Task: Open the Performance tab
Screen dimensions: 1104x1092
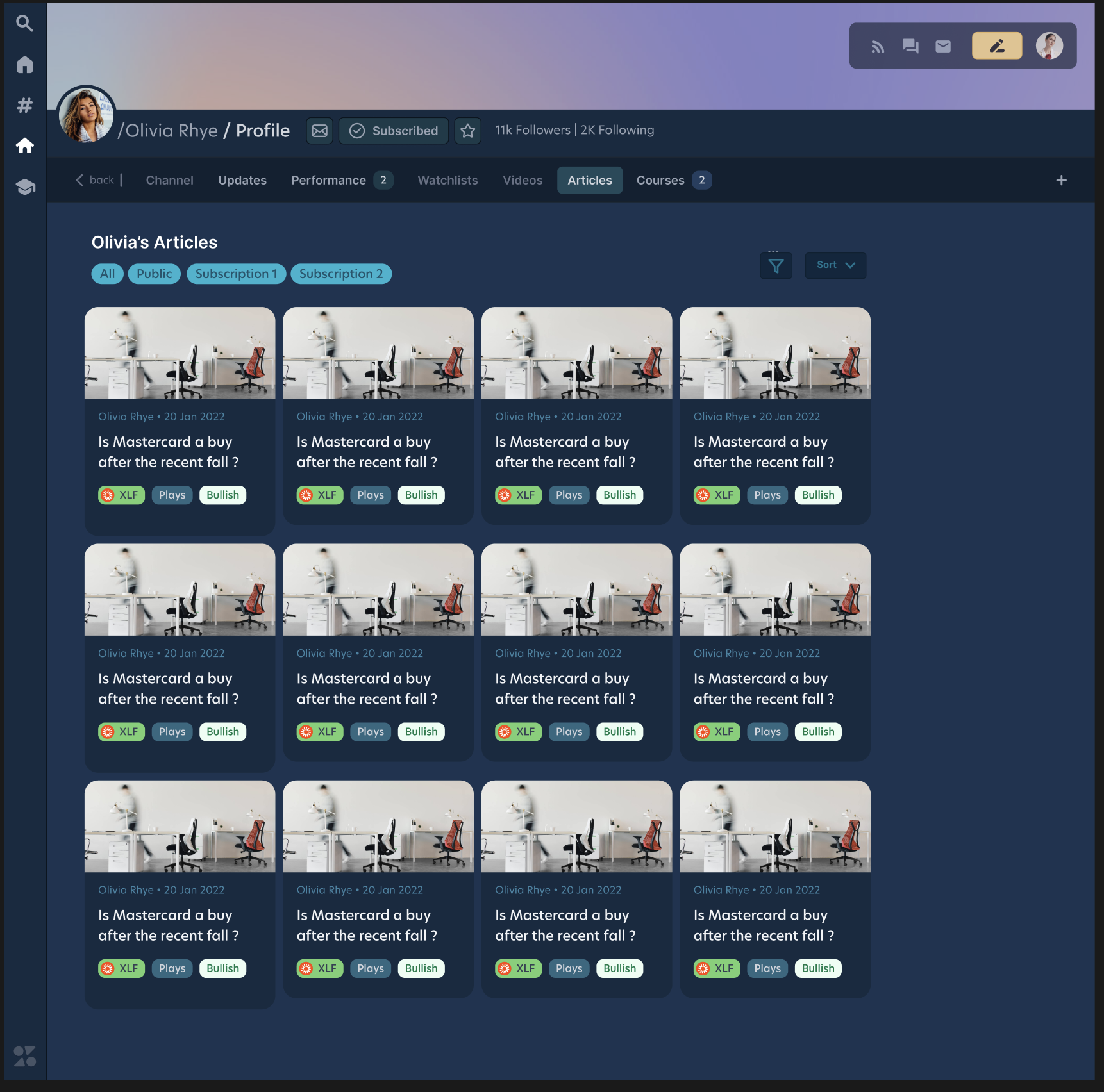Action: coord(342,180)
